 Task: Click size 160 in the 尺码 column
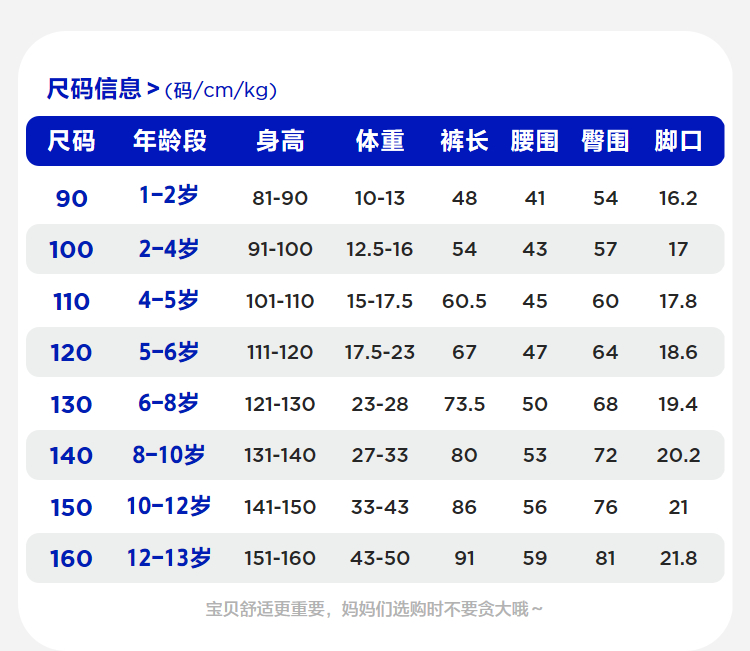(71, 559)
